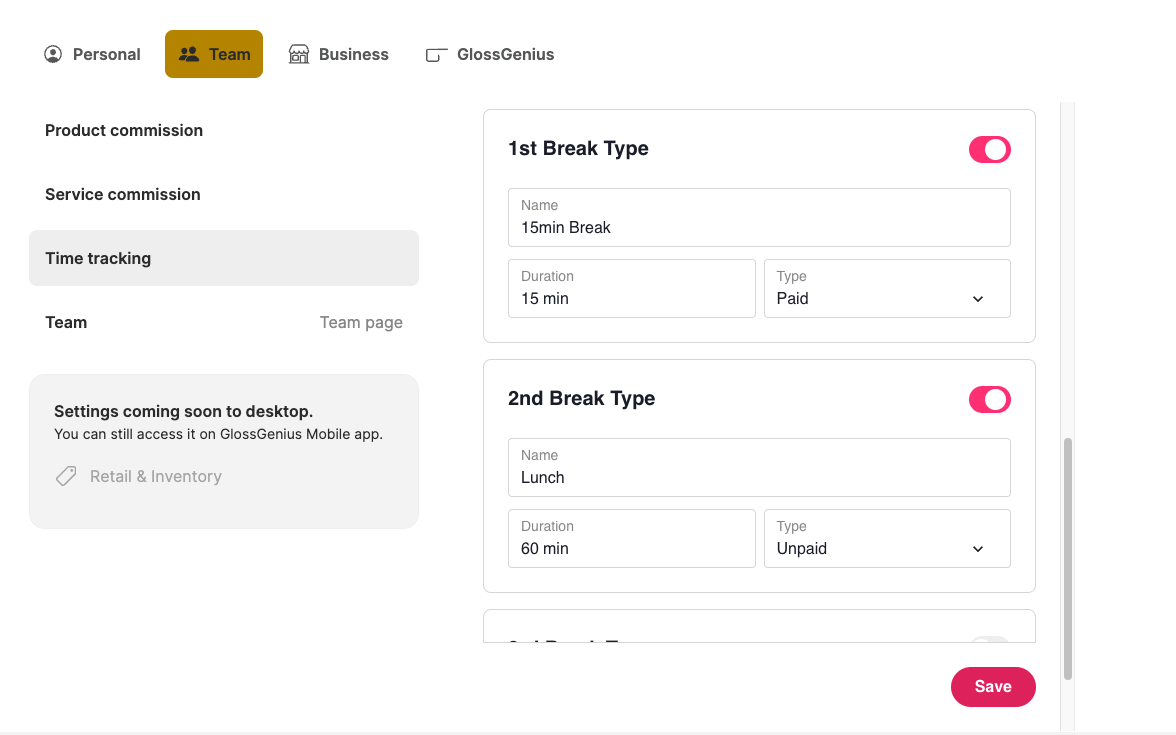1176x735 pixels.
Task: Click the GlossGenius logo icon
Action: coord(436,55)
